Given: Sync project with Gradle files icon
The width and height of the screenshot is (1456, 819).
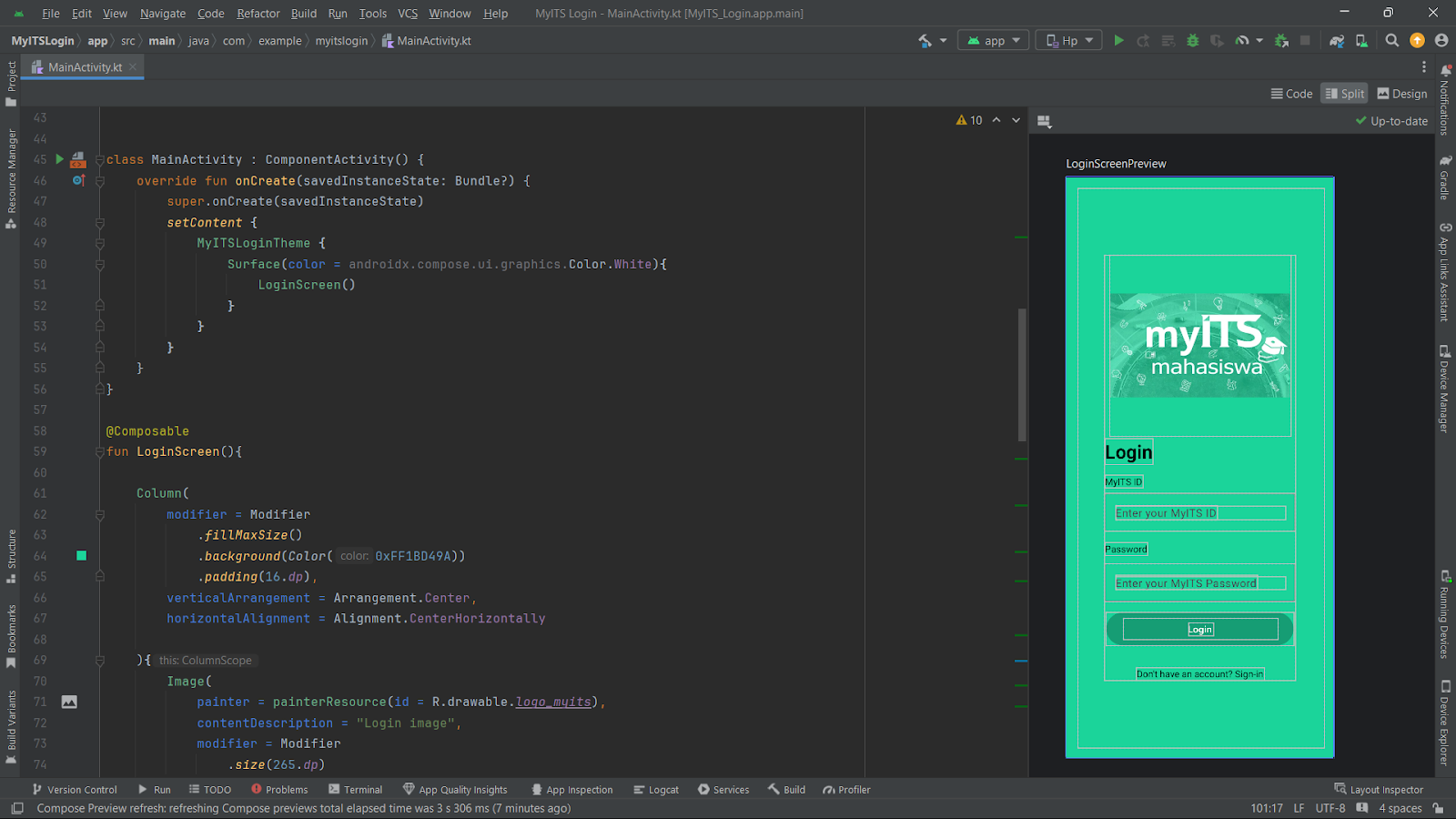Looking at the screenshot, I should [1337, 40].
